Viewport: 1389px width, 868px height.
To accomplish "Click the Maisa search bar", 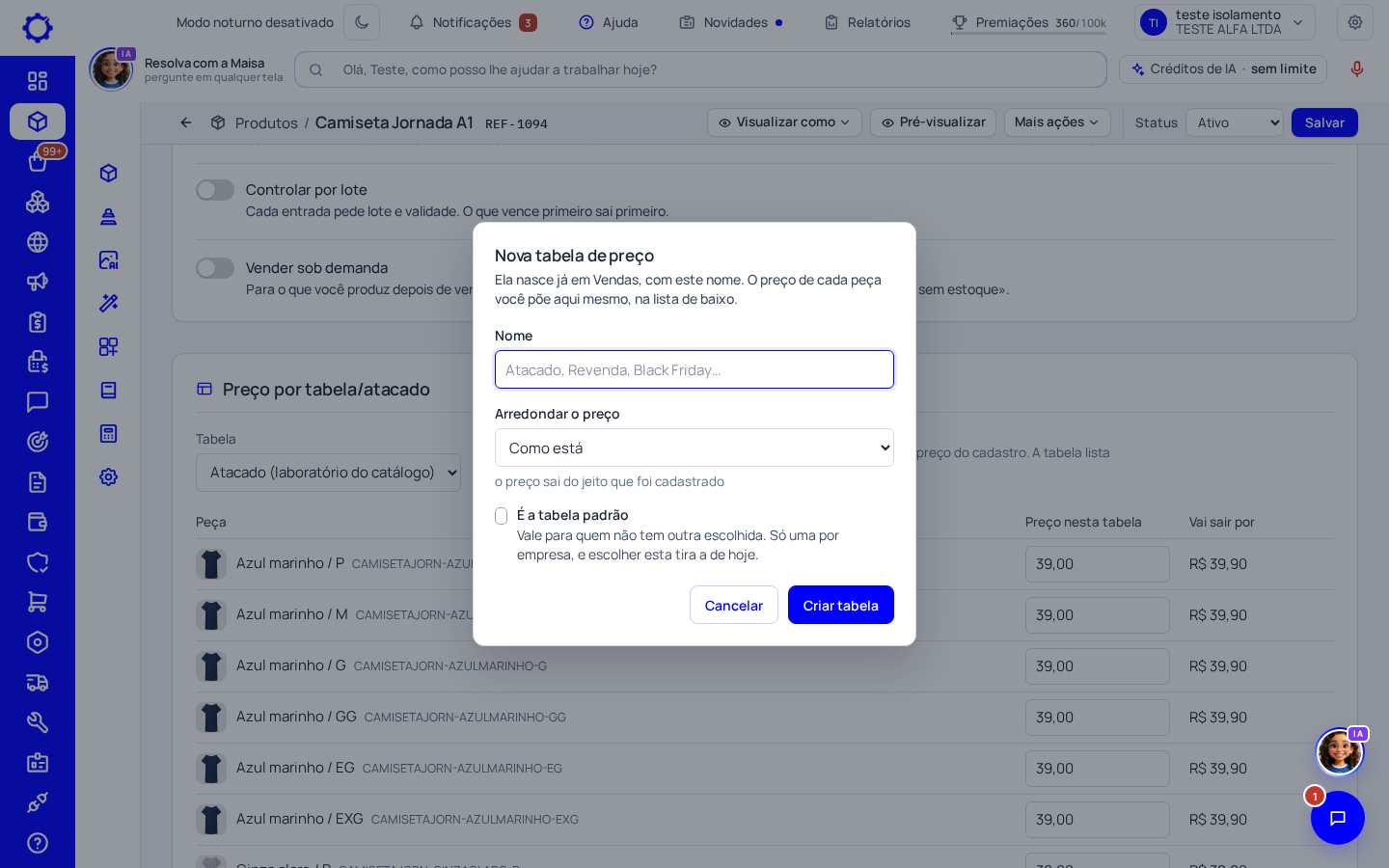I will point(700,69).
